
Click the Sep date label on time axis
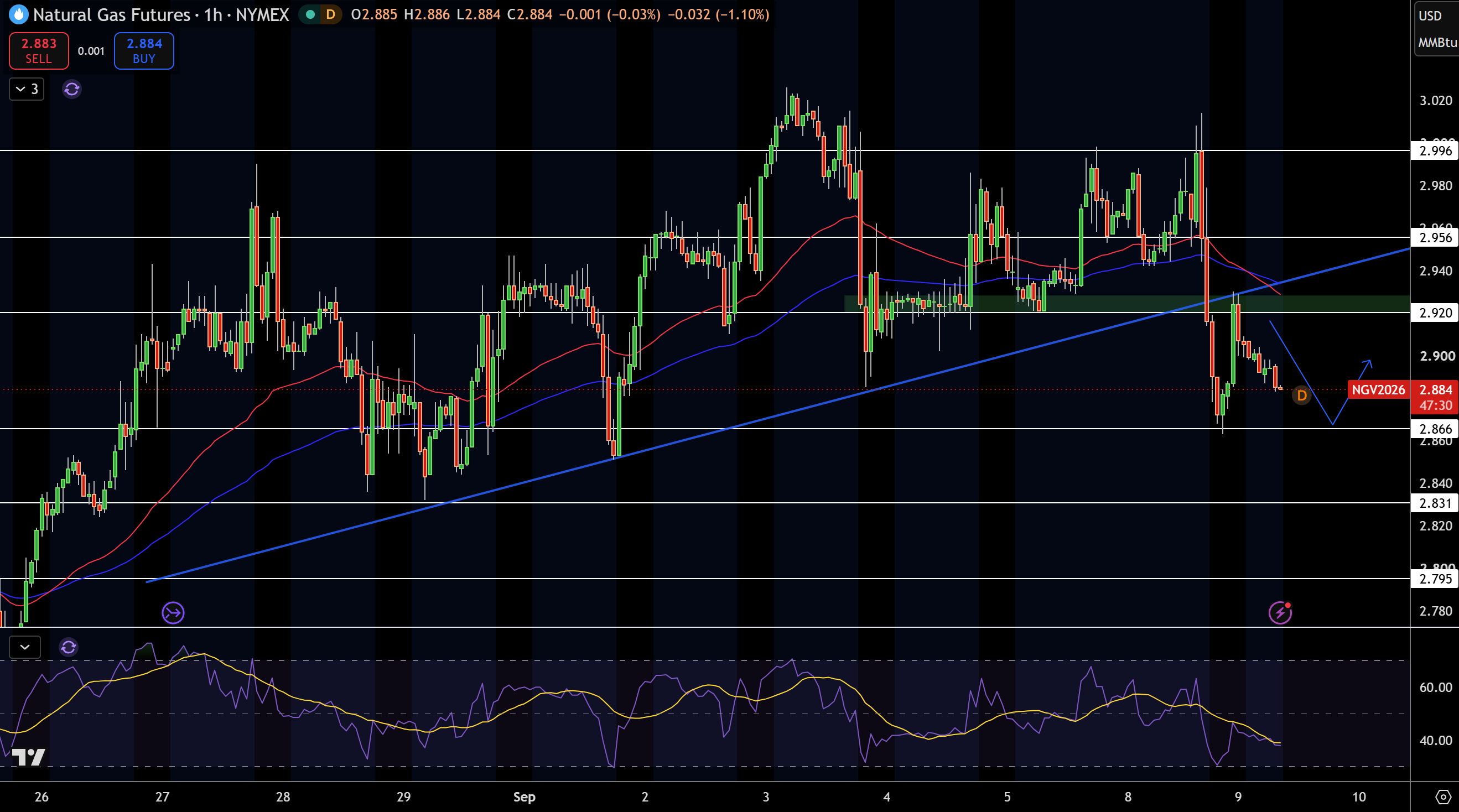[524, 797]
